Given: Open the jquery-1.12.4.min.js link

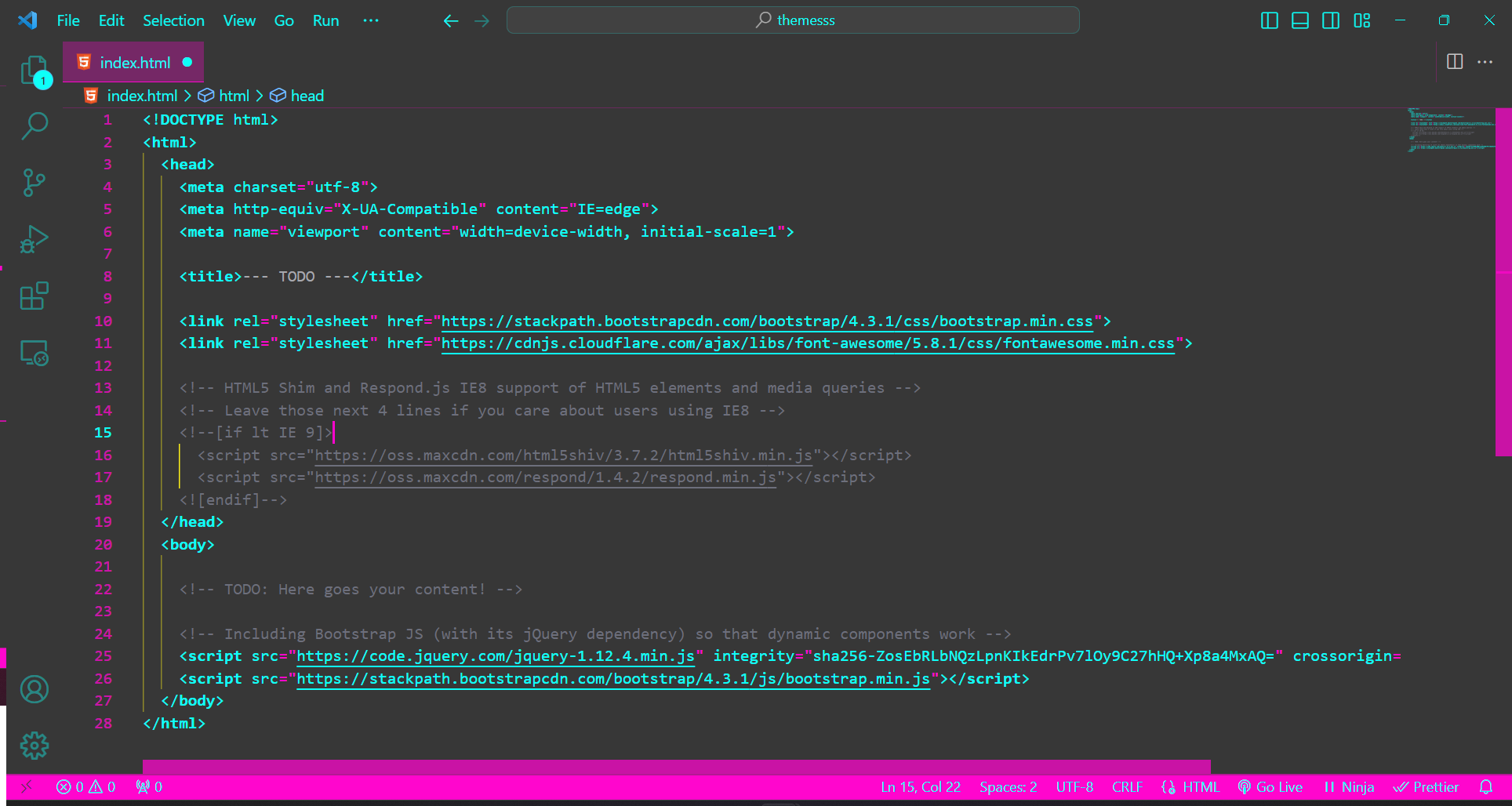Looking at the screenshot, I should tap(496, 656).
